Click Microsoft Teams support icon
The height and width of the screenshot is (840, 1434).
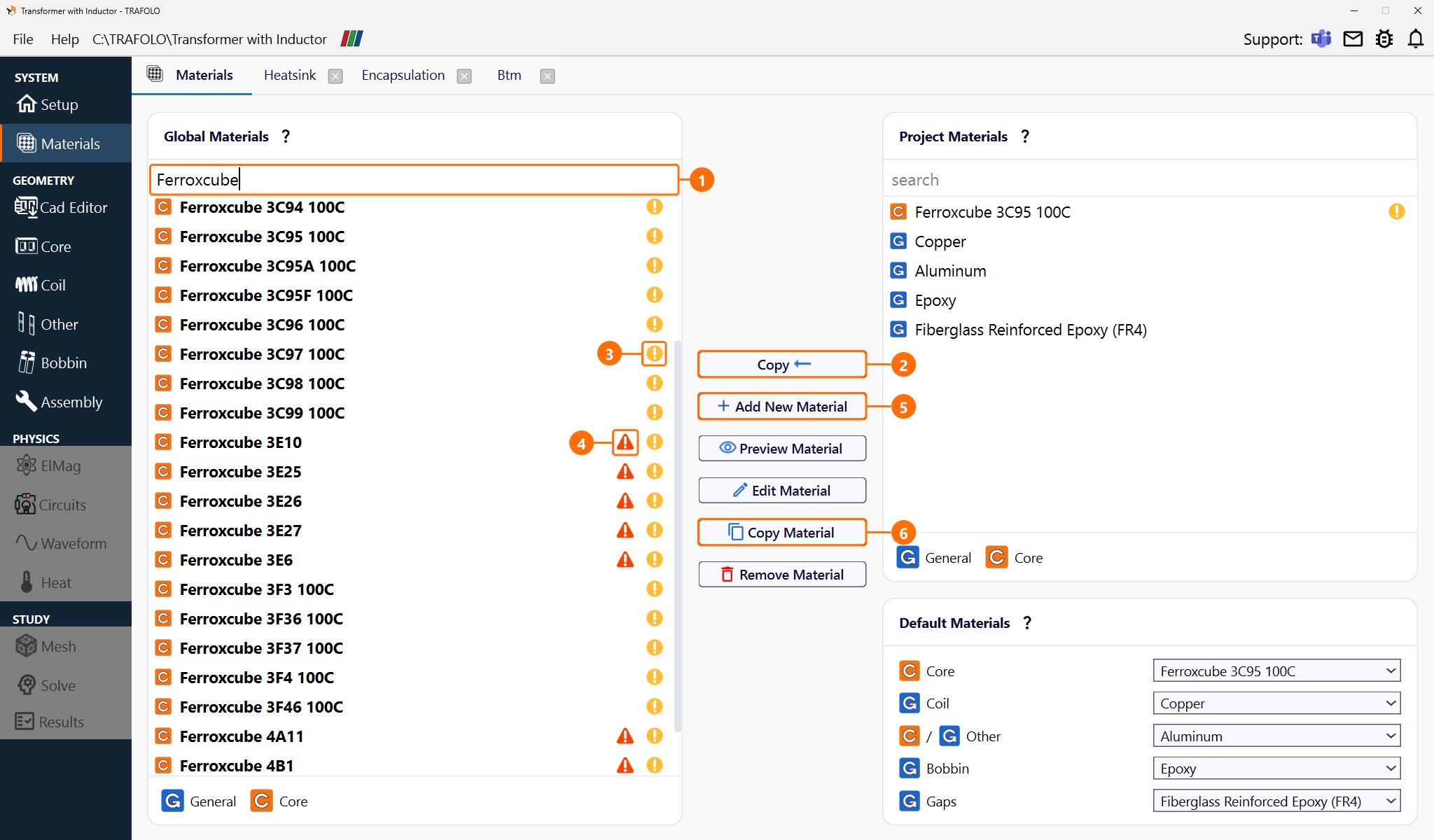(x=1321, y=39)
